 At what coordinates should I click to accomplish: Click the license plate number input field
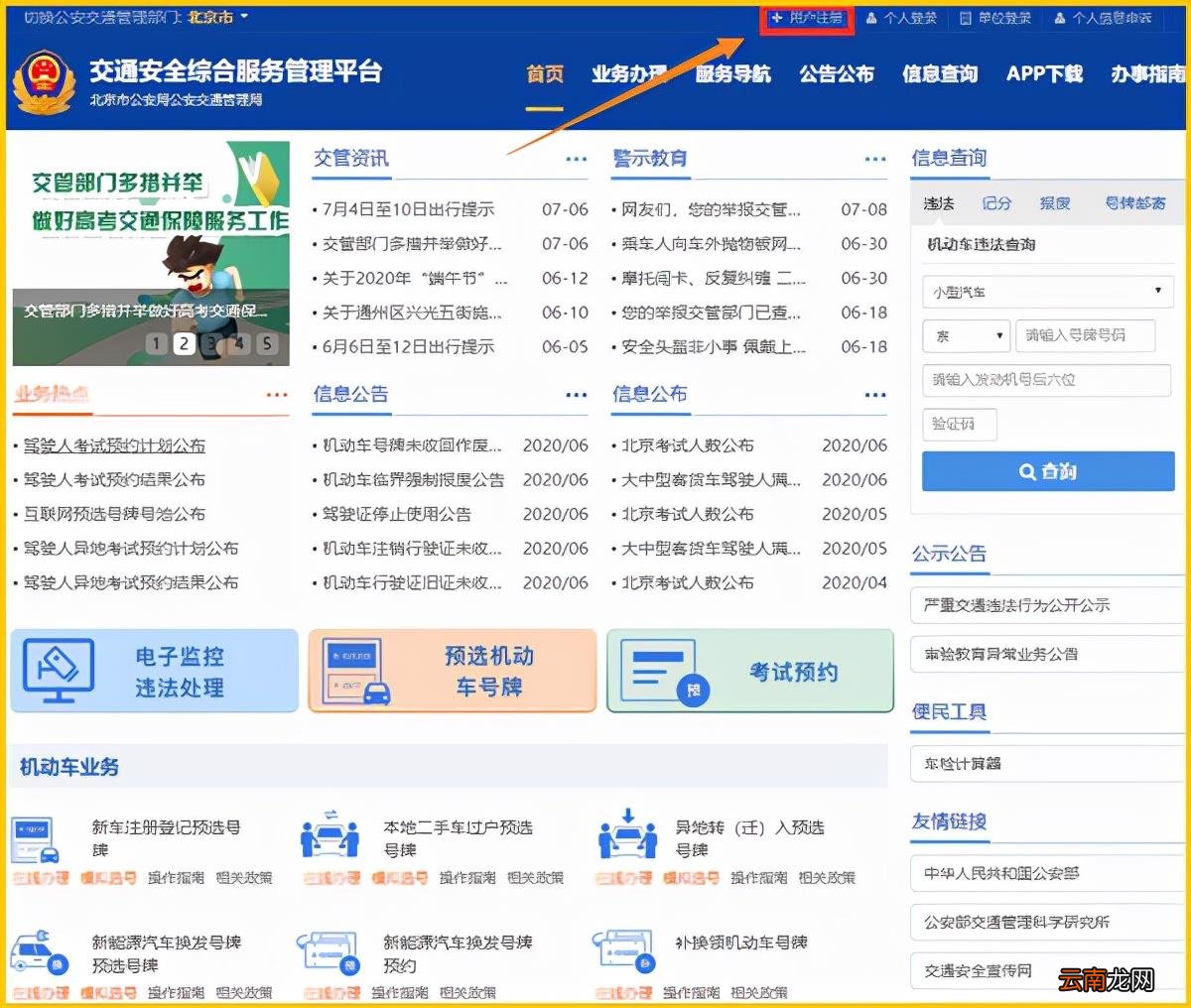tap(1085, 336)
